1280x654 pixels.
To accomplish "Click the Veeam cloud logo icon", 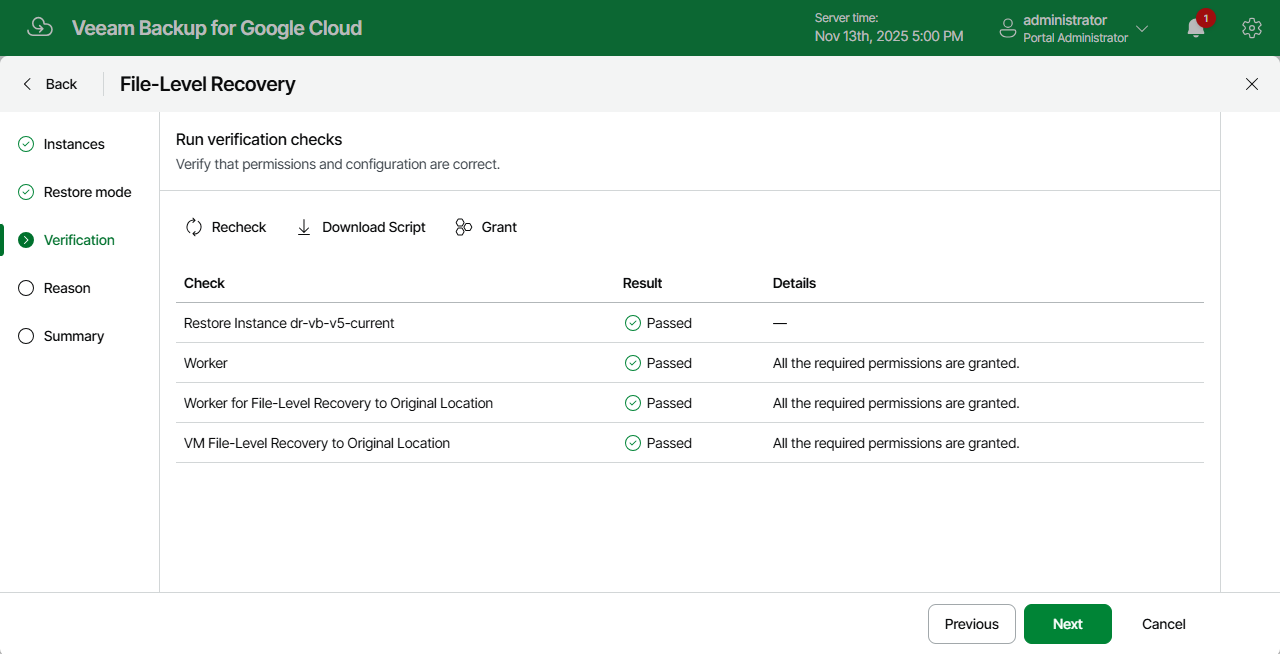I will click(x=40, y=27).
